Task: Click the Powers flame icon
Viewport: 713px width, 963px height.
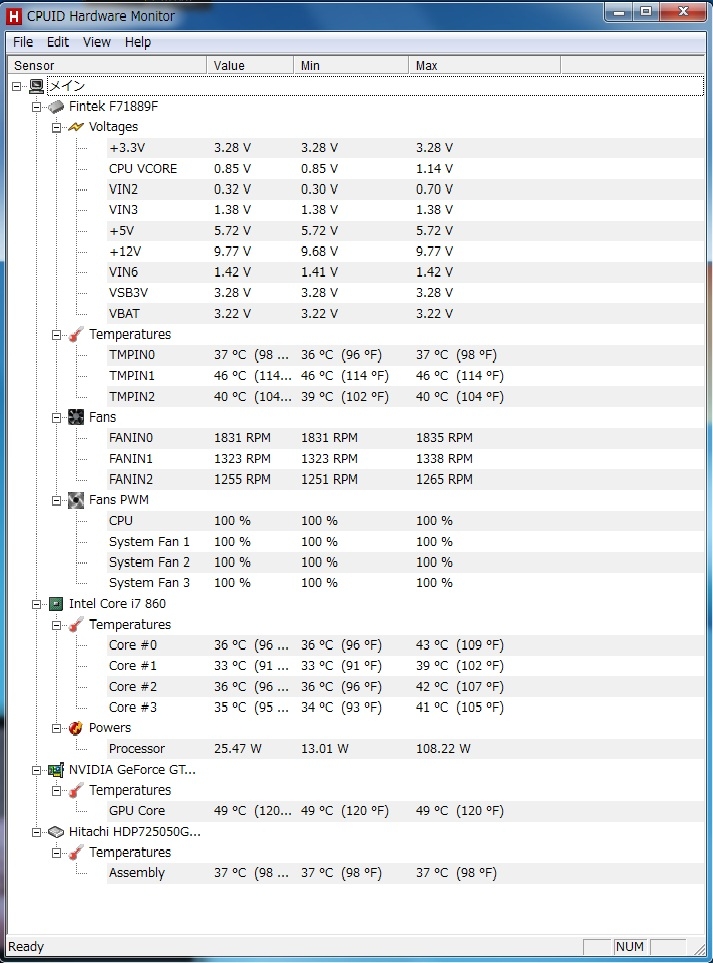Action: pyautogui.click(x=76, y=728)
